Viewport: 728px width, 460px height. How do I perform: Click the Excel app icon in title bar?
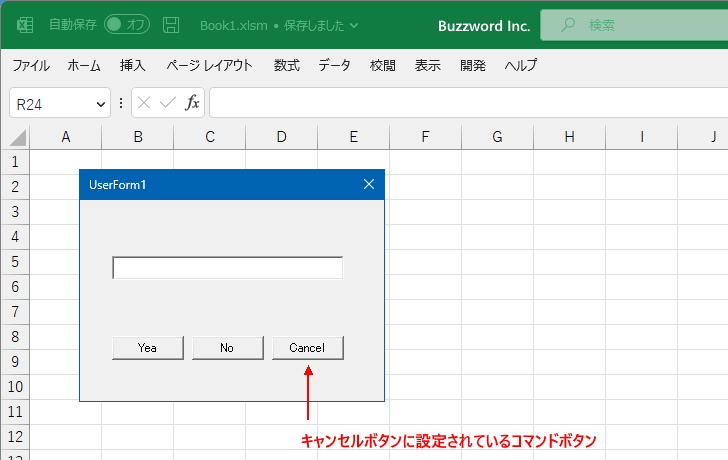point(25,25)
